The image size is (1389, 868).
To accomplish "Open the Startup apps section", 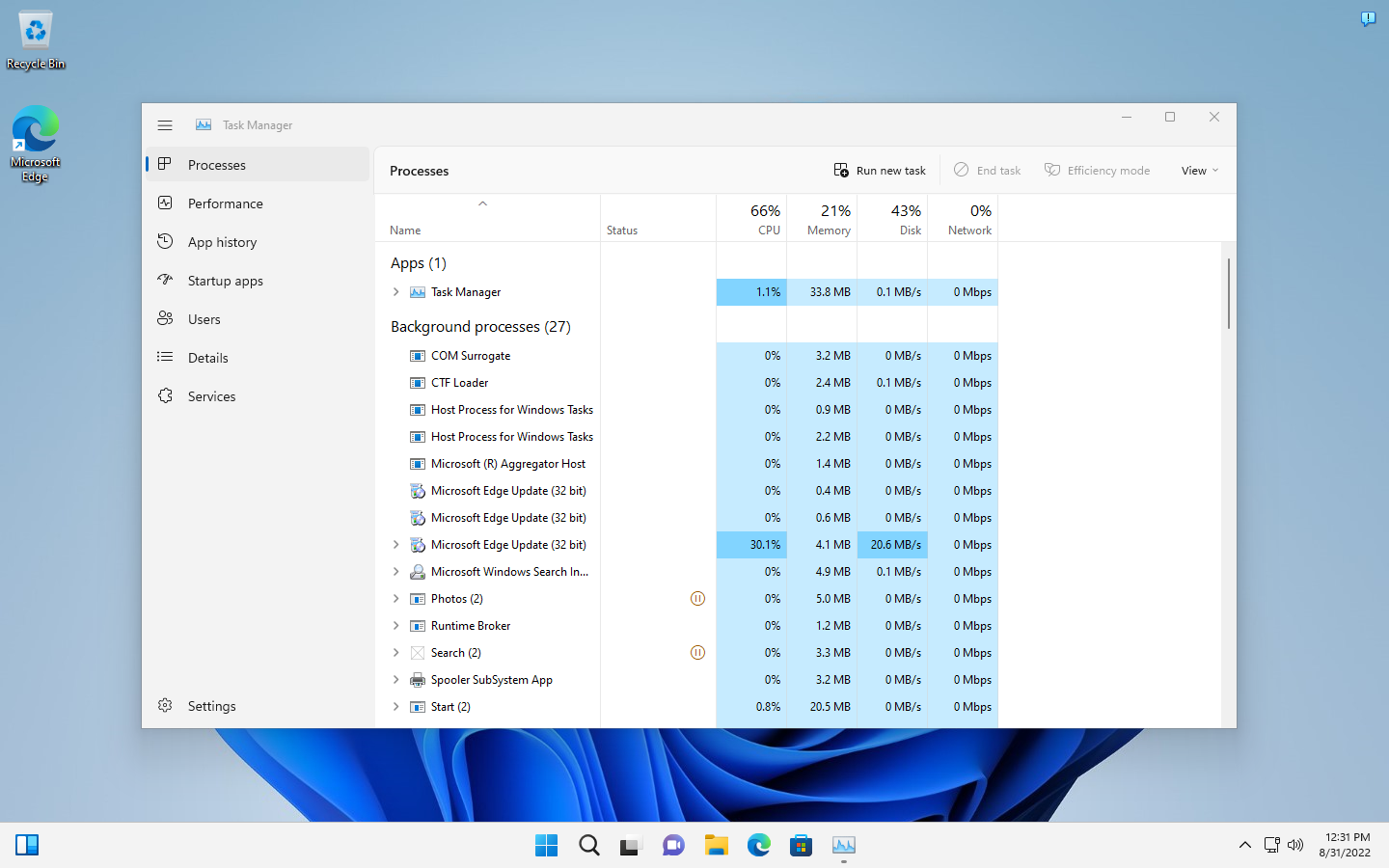I will click(225, 280).
